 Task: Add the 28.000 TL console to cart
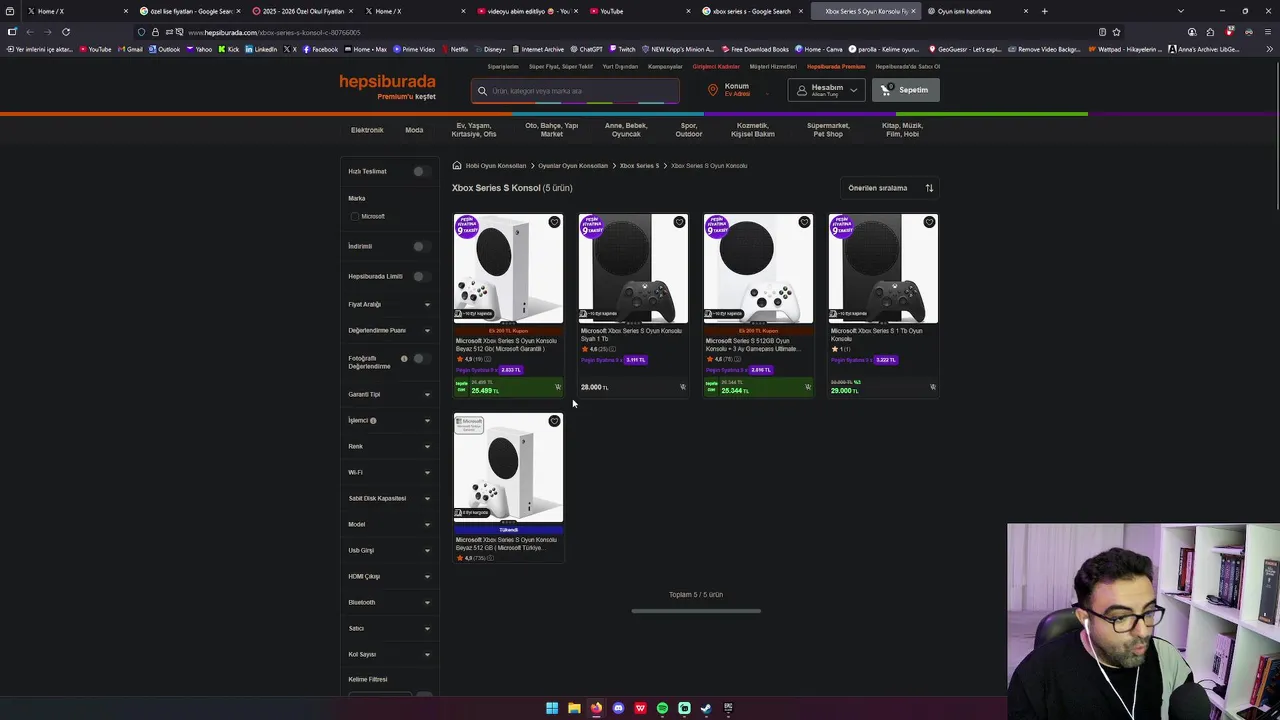(x=683, y=387)
